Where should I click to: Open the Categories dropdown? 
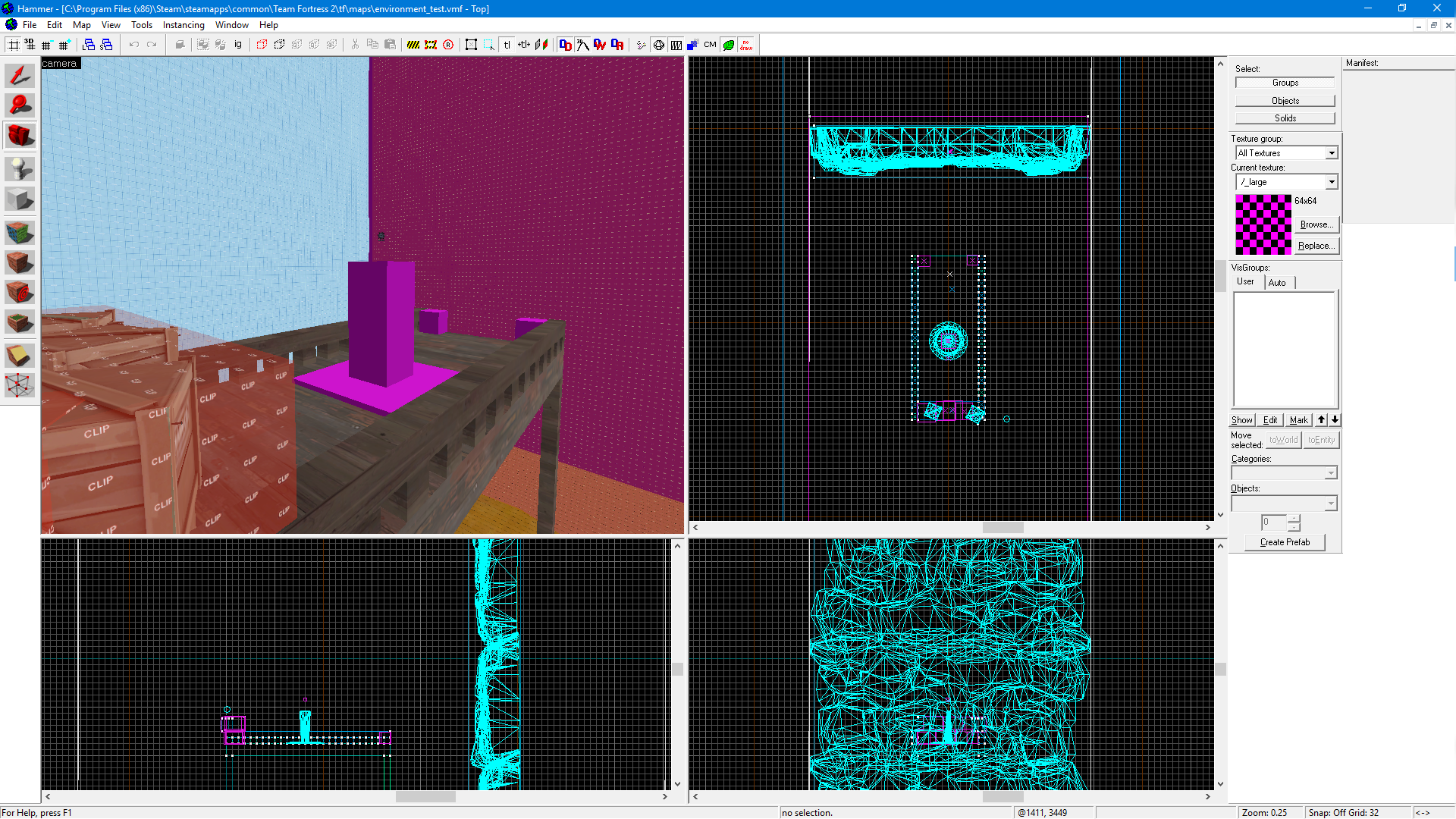pyautogui.click(x=1330, y=473)
